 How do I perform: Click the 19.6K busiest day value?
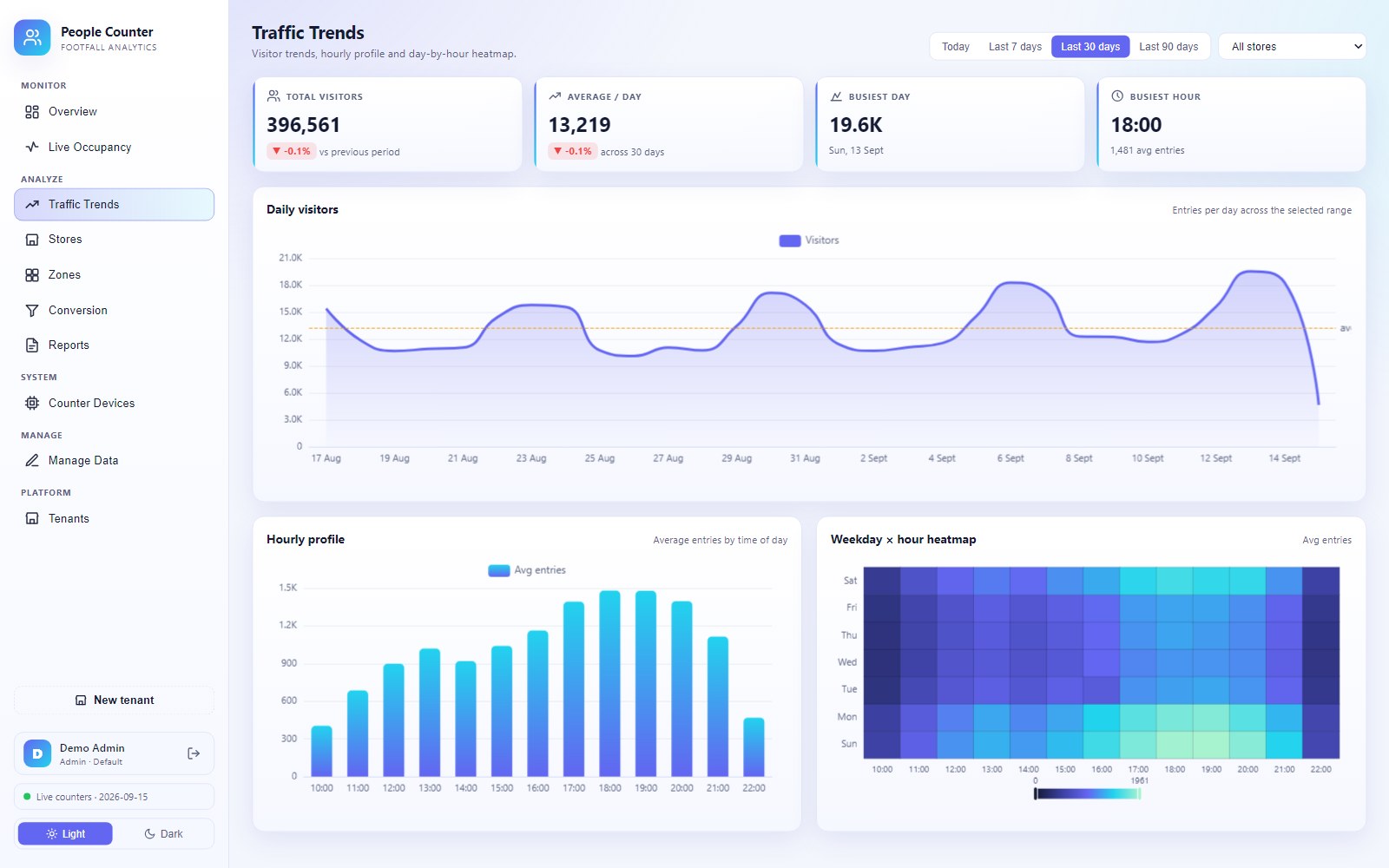[856, 125]
